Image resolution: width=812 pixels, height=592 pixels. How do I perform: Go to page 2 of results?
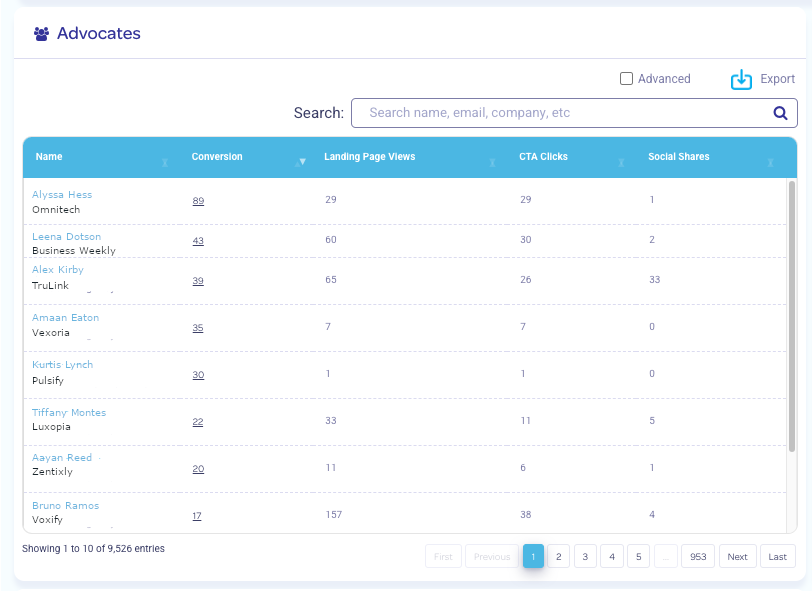[559, 557]
